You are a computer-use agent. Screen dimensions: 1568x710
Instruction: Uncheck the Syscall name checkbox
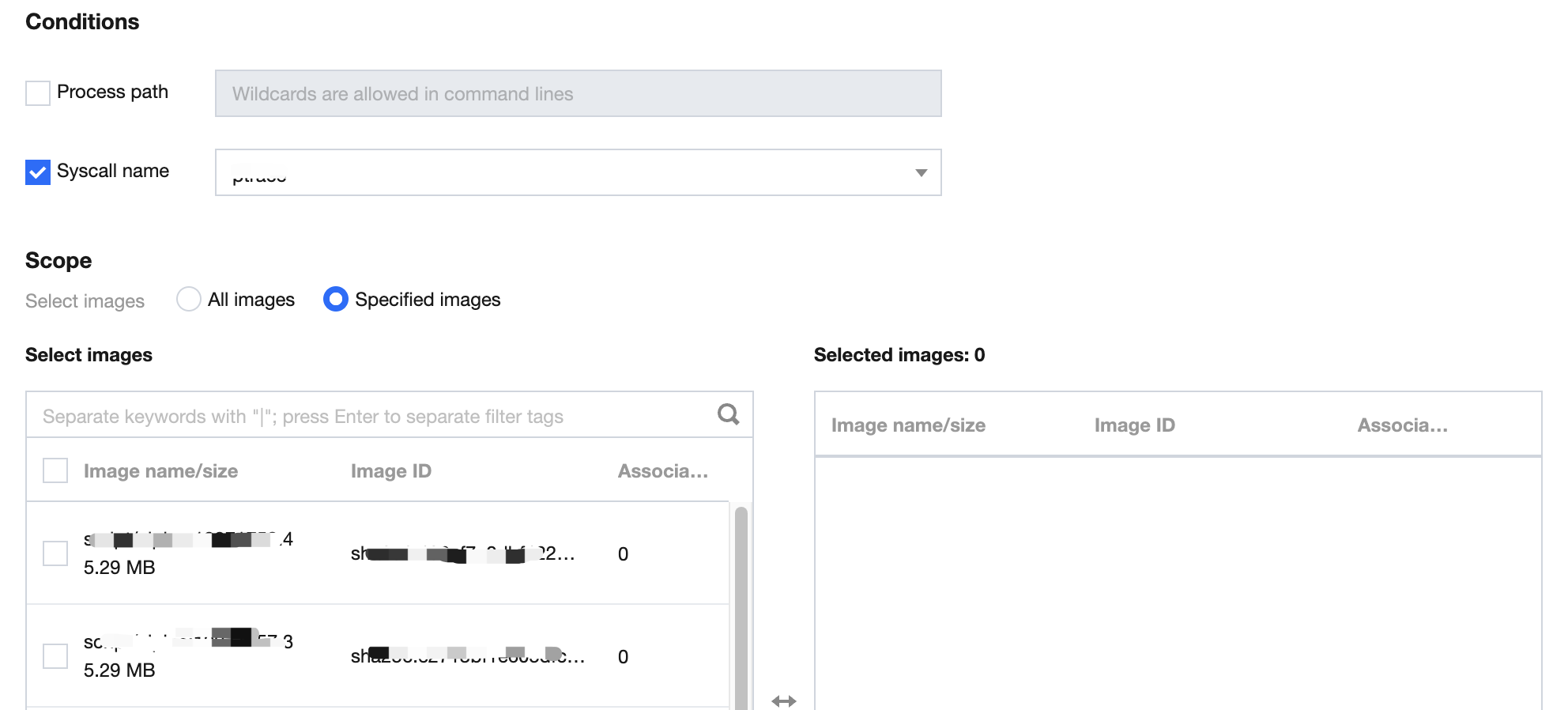pyautogui.click(x=38, y=172)
